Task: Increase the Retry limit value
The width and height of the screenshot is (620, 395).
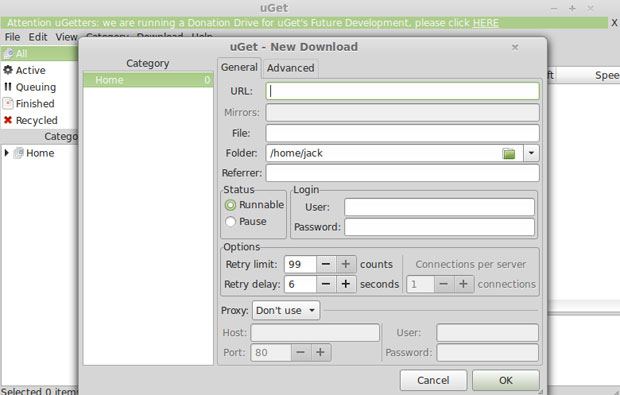Action: [x=346, y=264]
